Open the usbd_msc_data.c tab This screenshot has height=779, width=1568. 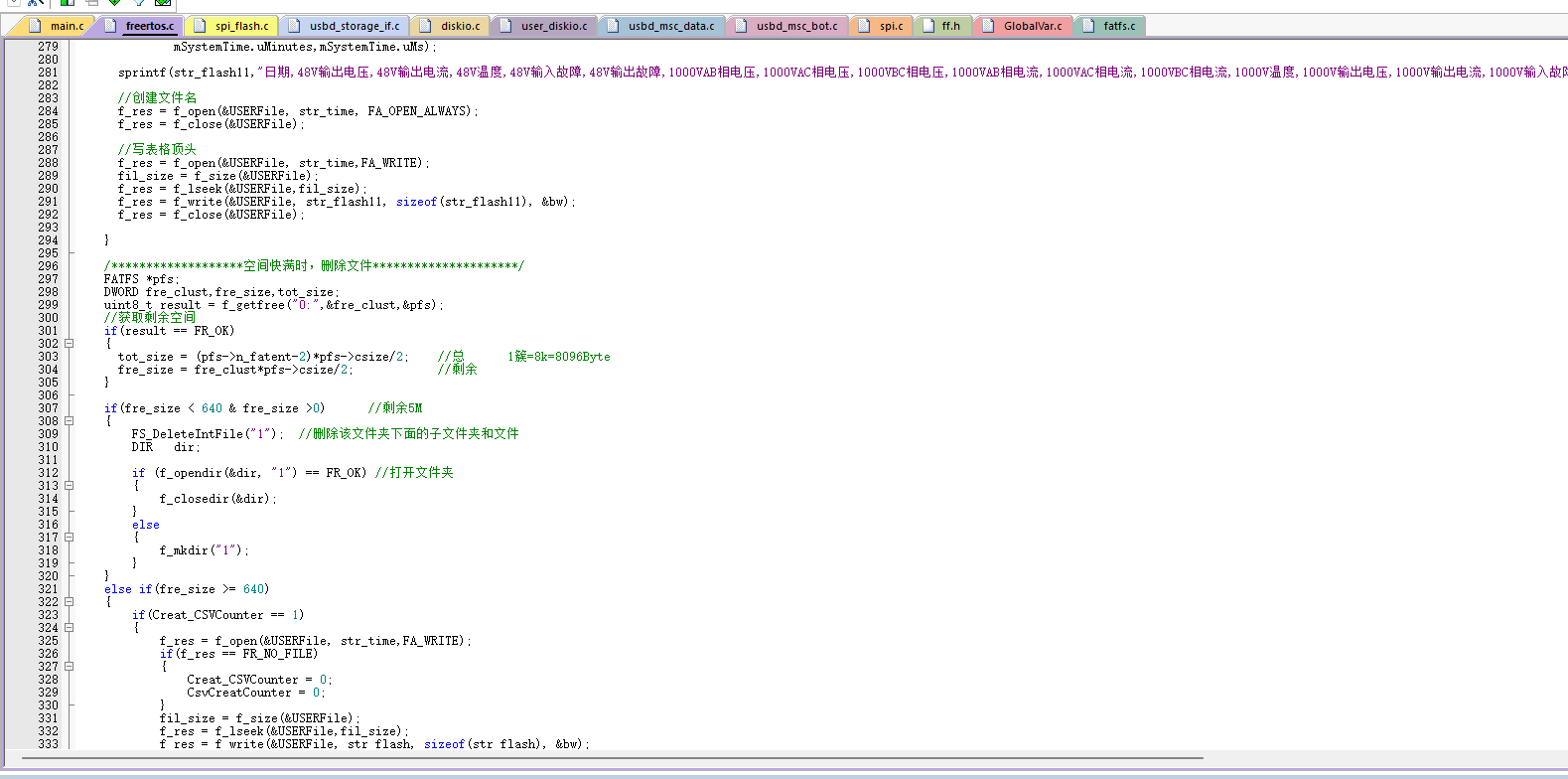point(662,26)
